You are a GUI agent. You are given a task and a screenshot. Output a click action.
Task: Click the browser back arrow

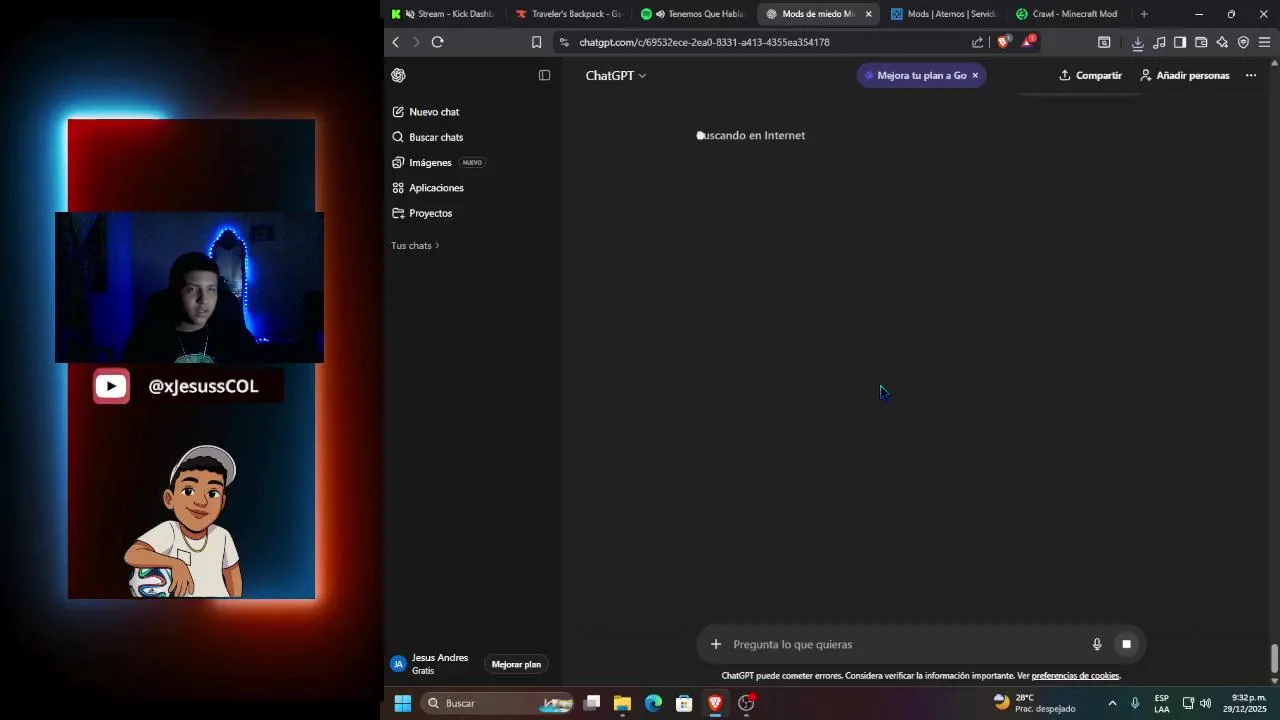pos(396,42)
